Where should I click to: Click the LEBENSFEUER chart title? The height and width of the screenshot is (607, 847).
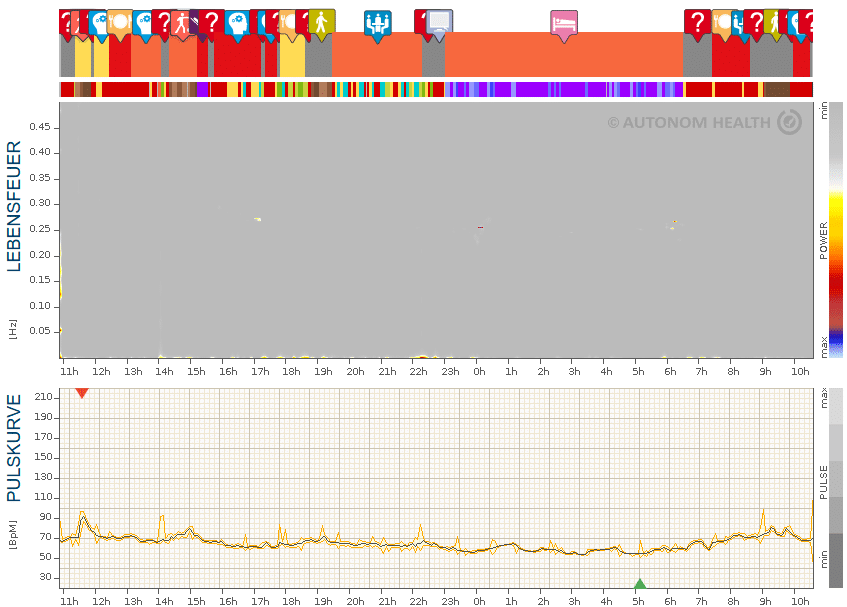[x=14, y=206]
